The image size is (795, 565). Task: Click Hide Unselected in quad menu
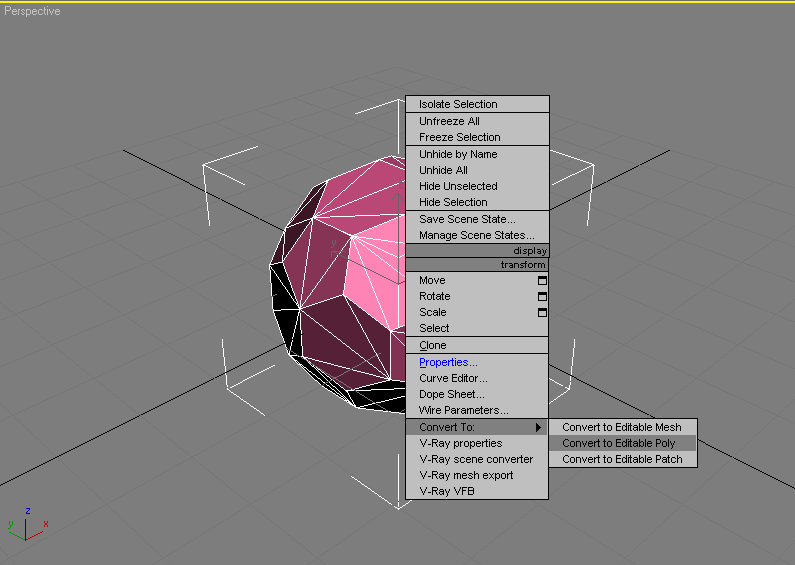coord(477,186)
